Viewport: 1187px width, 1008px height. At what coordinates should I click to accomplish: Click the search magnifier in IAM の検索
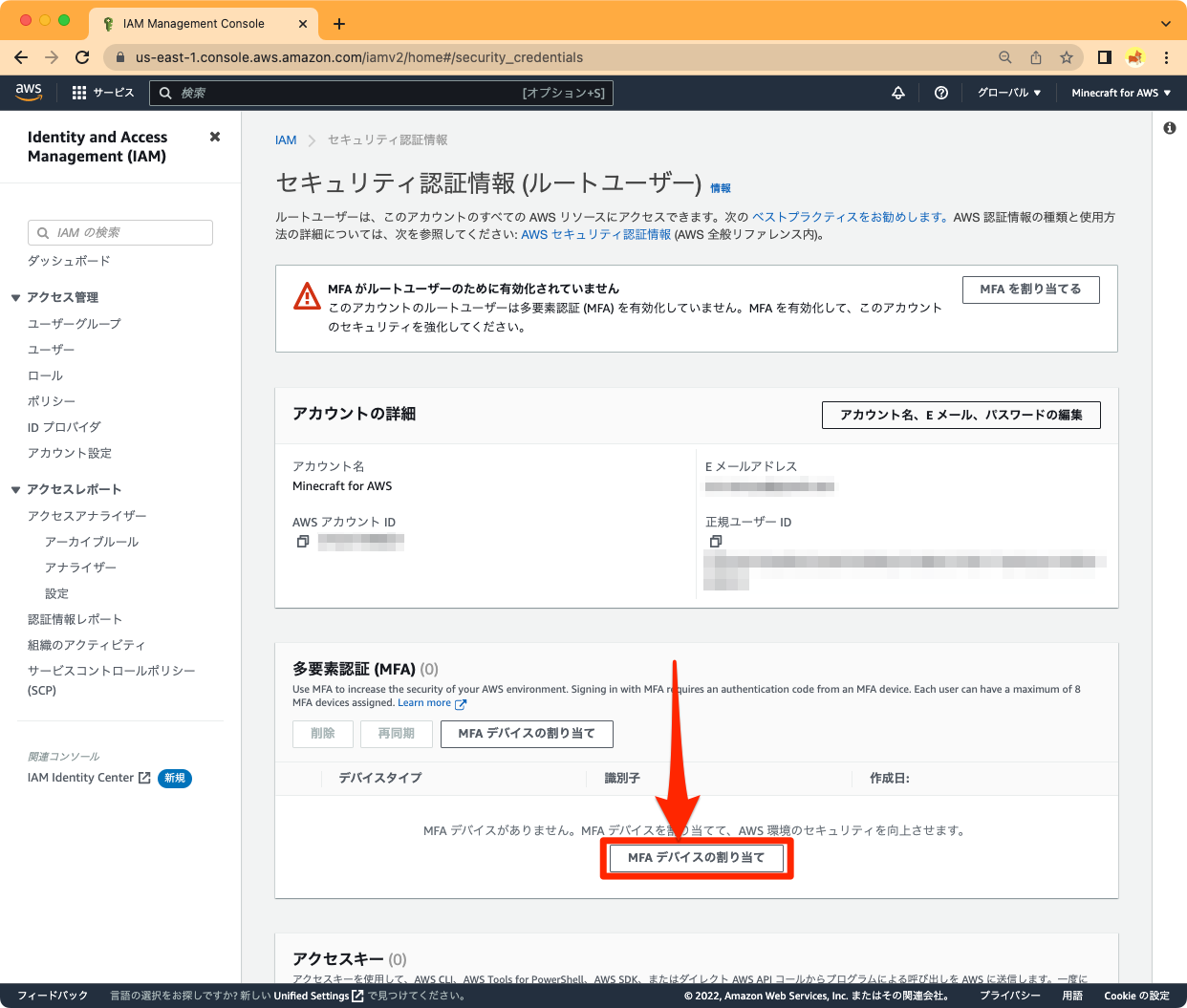[x=43, y=232]
